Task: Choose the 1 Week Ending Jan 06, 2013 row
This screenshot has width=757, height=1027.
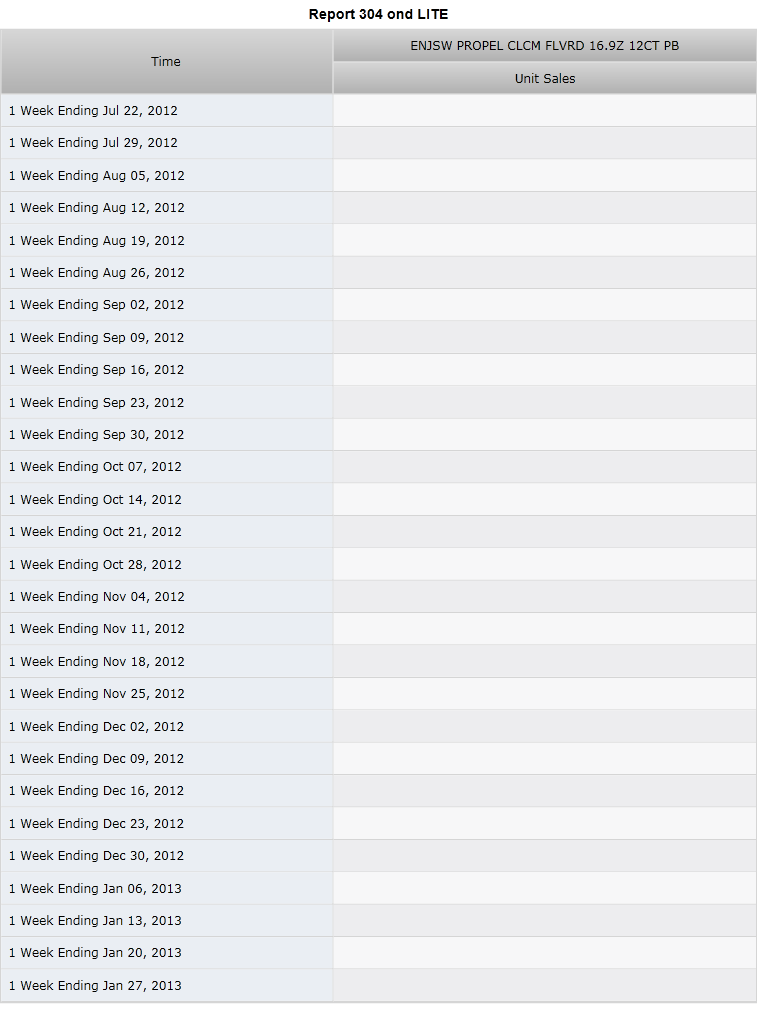Action: pos(378,888)
